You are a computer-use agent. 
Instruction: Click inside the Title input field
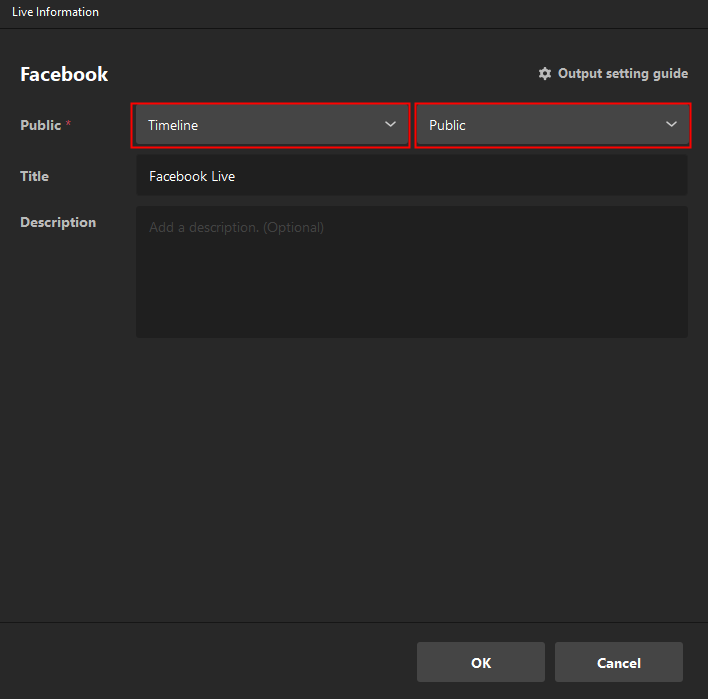coord(411,176)
